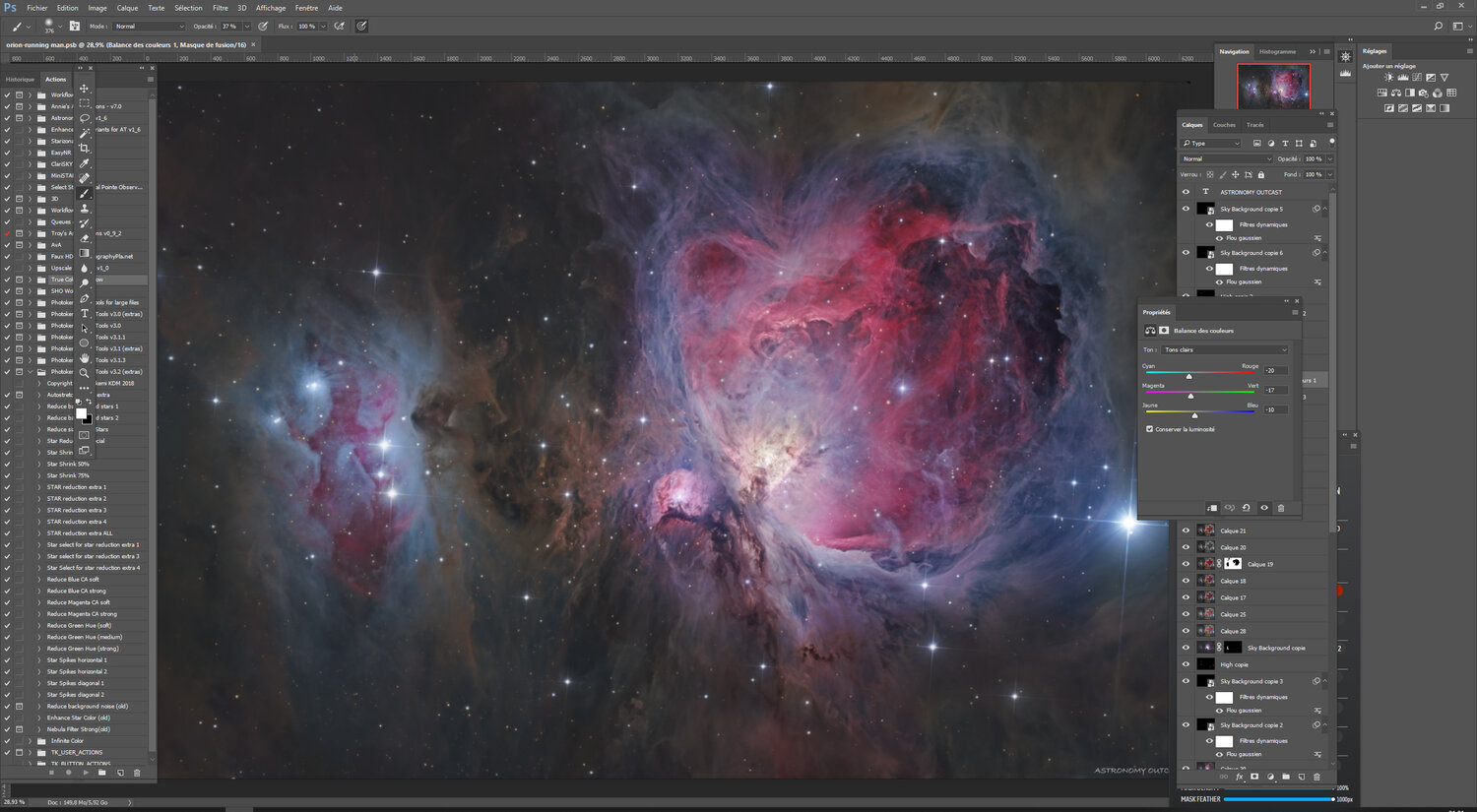
Task: Uncheck Conserver la luminosité checkbox
Action: (1149, 429)
